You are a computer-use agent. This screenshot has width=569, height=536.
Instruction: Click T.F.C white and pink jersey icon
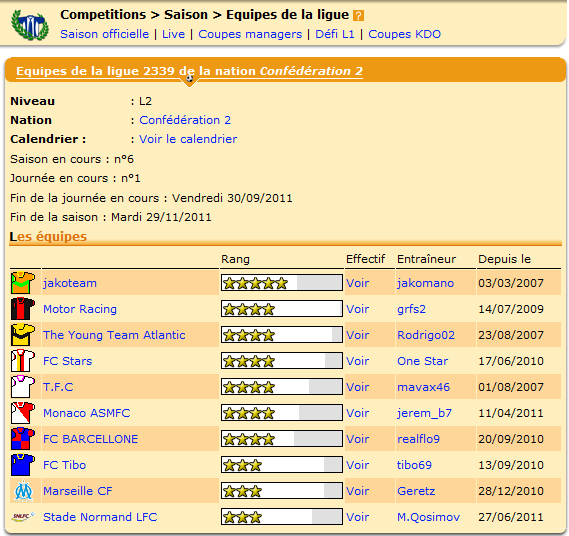coord(22,387)
